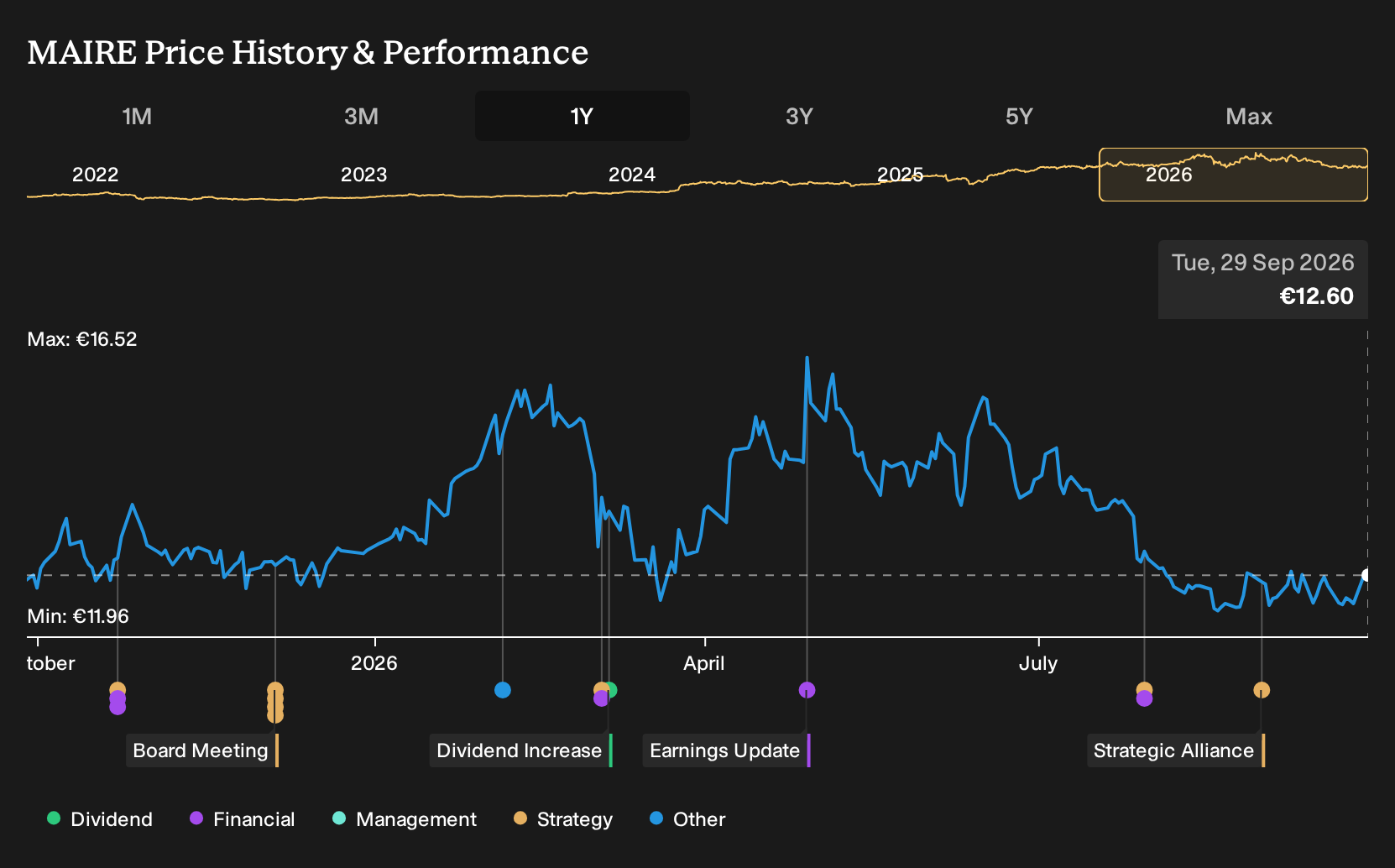Toggle the Strategy legend filter

coord(563,819)
